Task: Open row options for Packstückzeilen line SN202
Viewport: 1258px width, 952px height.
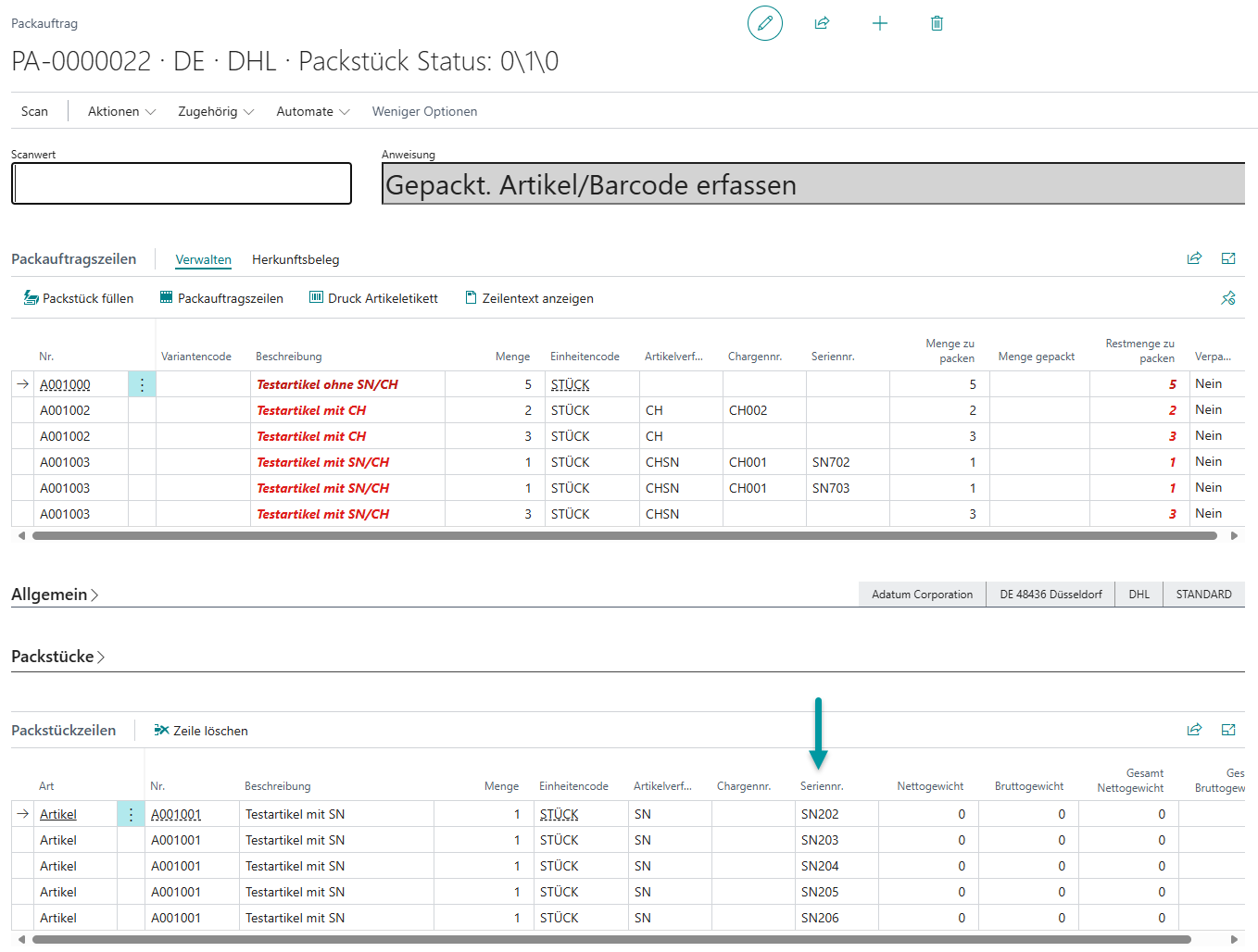Action: [x=131, y=815]
